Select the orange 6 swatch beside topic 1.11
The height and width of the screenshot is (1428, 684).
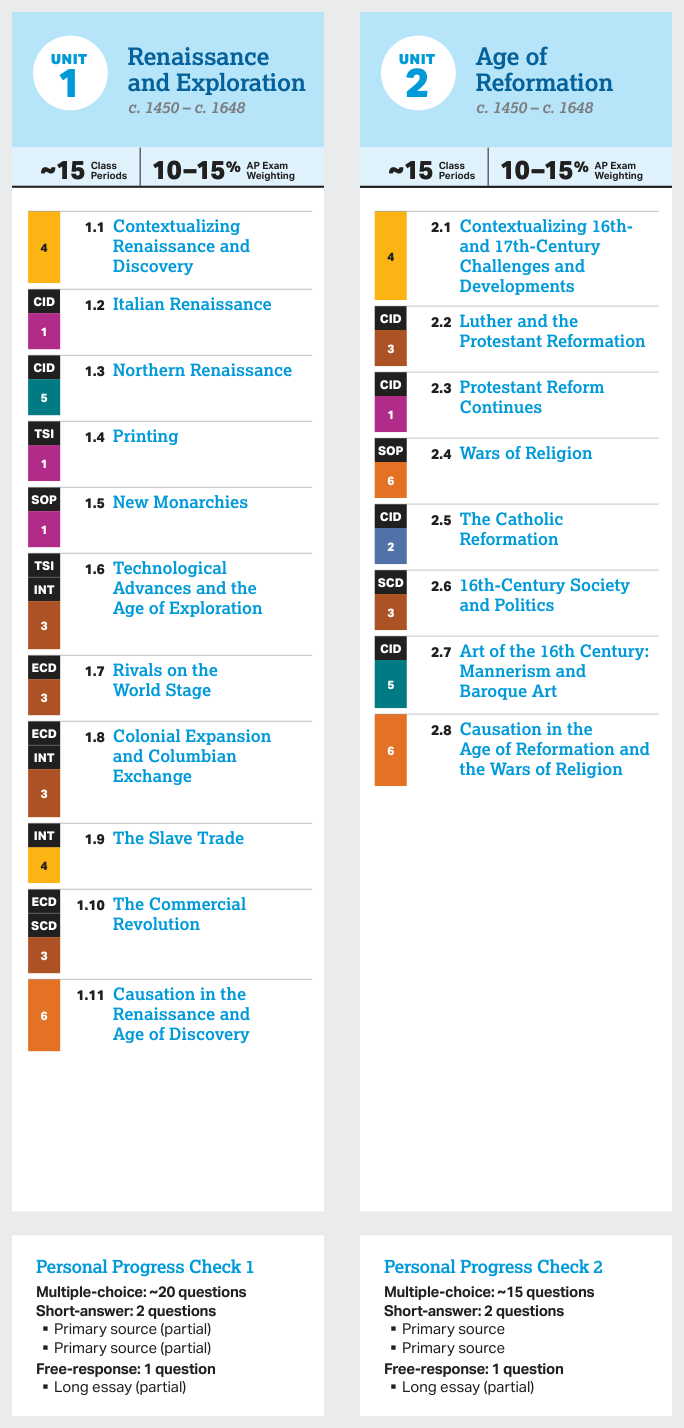point(44,1015)
